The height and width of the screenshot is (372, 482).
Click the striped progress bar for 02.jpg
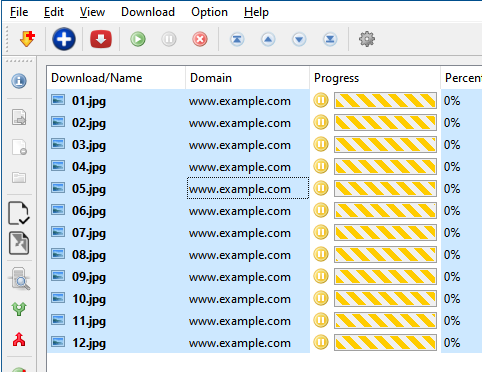(x=385, y=123)
